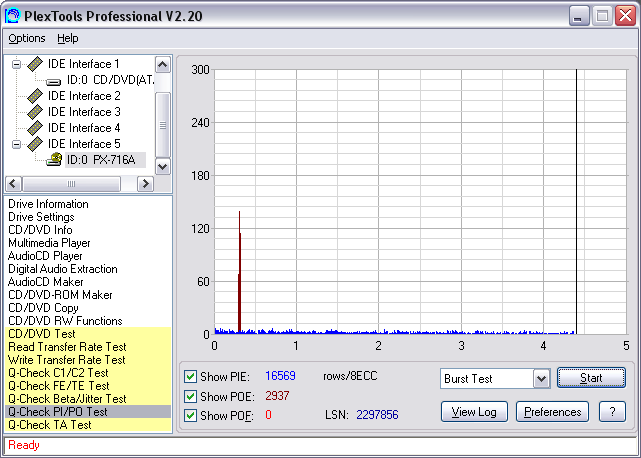Toggle the Show PIE checkbox
The height and width of the screenshot is (458, 641).
tap(190, 376)
